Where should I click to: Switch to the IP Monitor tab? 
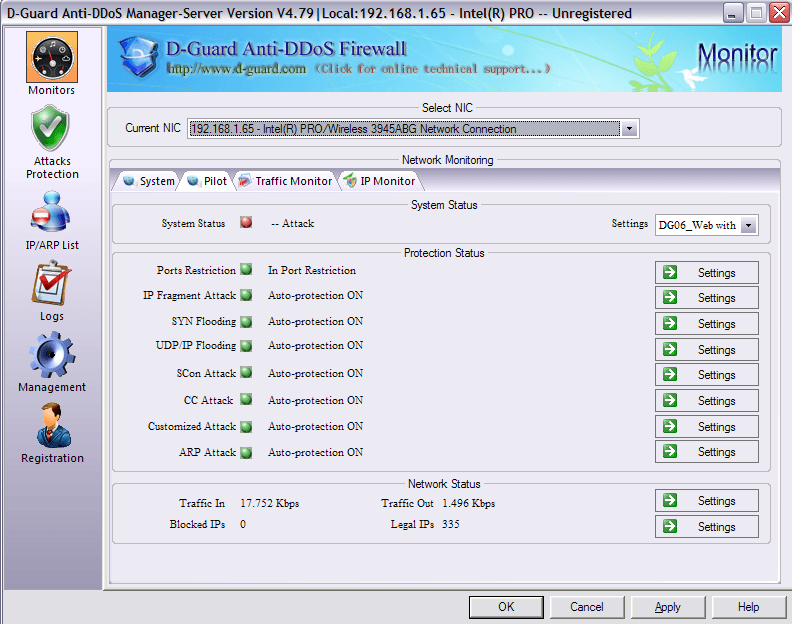[x=380, y=181]
